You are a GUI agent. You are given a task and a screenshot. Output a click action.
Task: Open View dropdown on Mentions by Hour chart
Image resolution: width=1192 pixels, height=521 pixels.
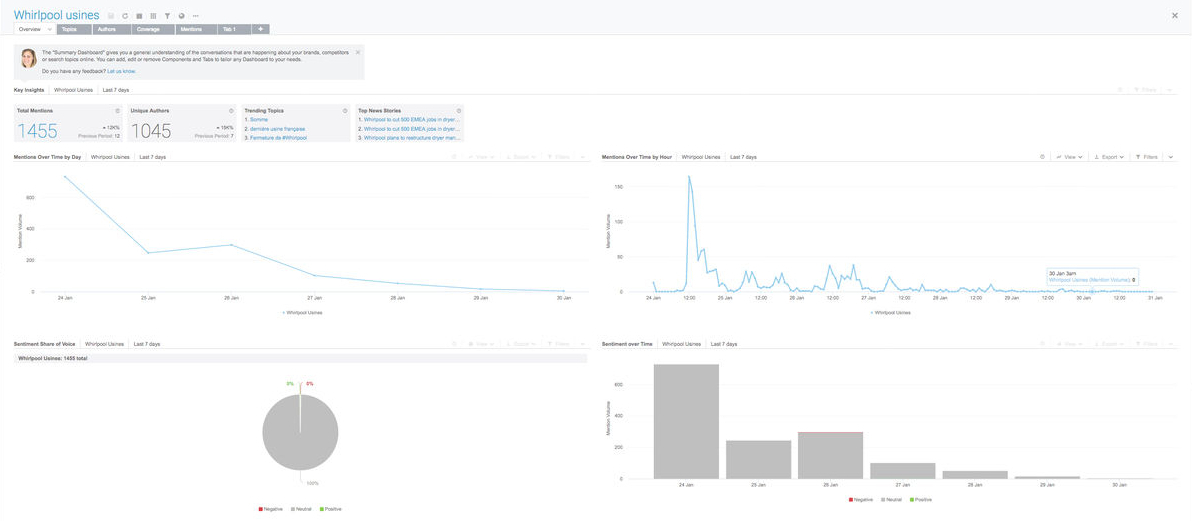1068,157
